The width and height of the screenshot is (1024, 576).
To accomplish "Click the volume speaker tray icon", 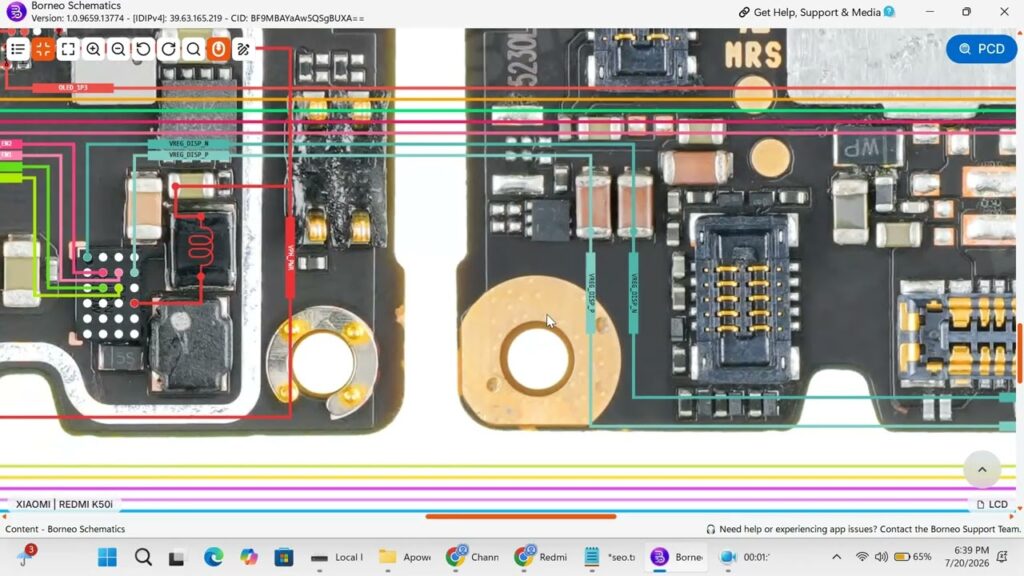I will coord(881,557).
